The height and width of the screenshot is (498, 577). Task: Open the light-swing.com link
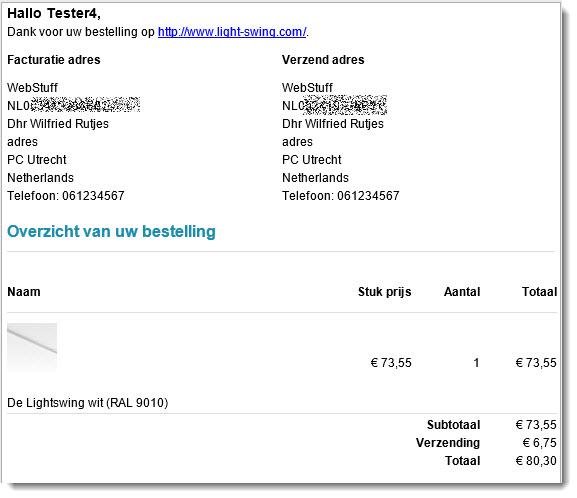(x=232, y=32)
